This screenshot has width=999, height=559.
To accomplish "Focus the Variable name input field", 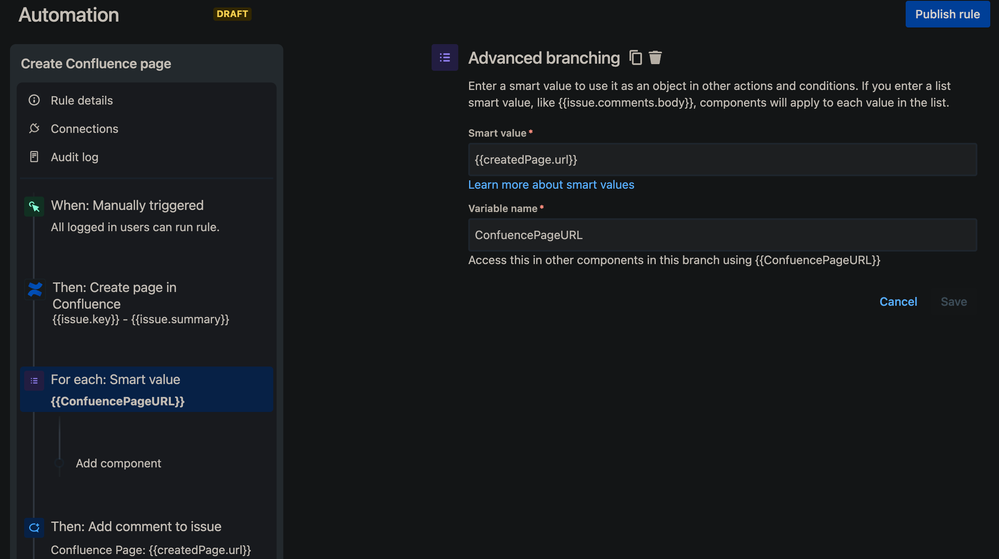I will point(722,235).
